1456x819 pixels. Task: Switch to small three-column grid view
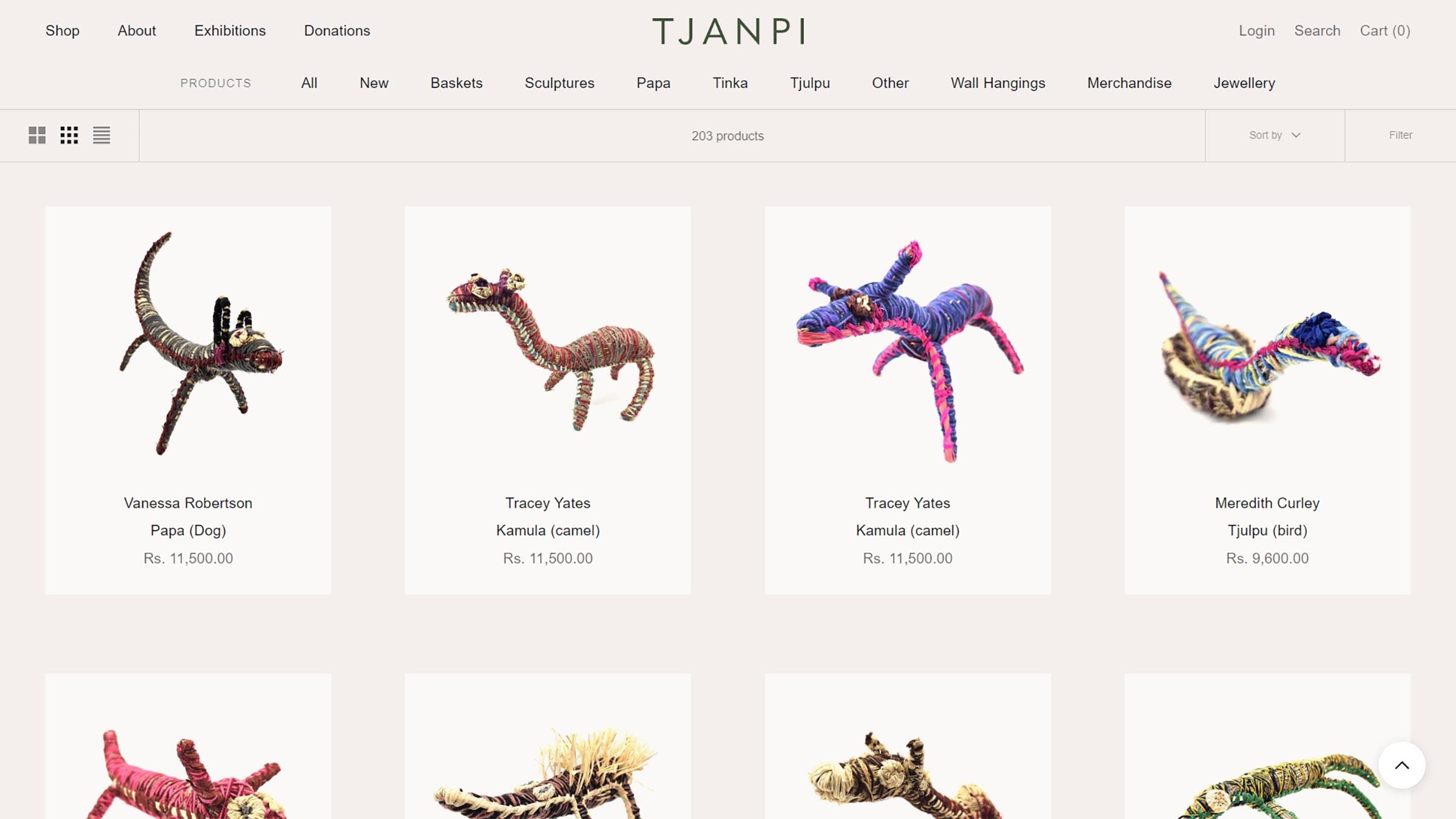tap(69, 135)
